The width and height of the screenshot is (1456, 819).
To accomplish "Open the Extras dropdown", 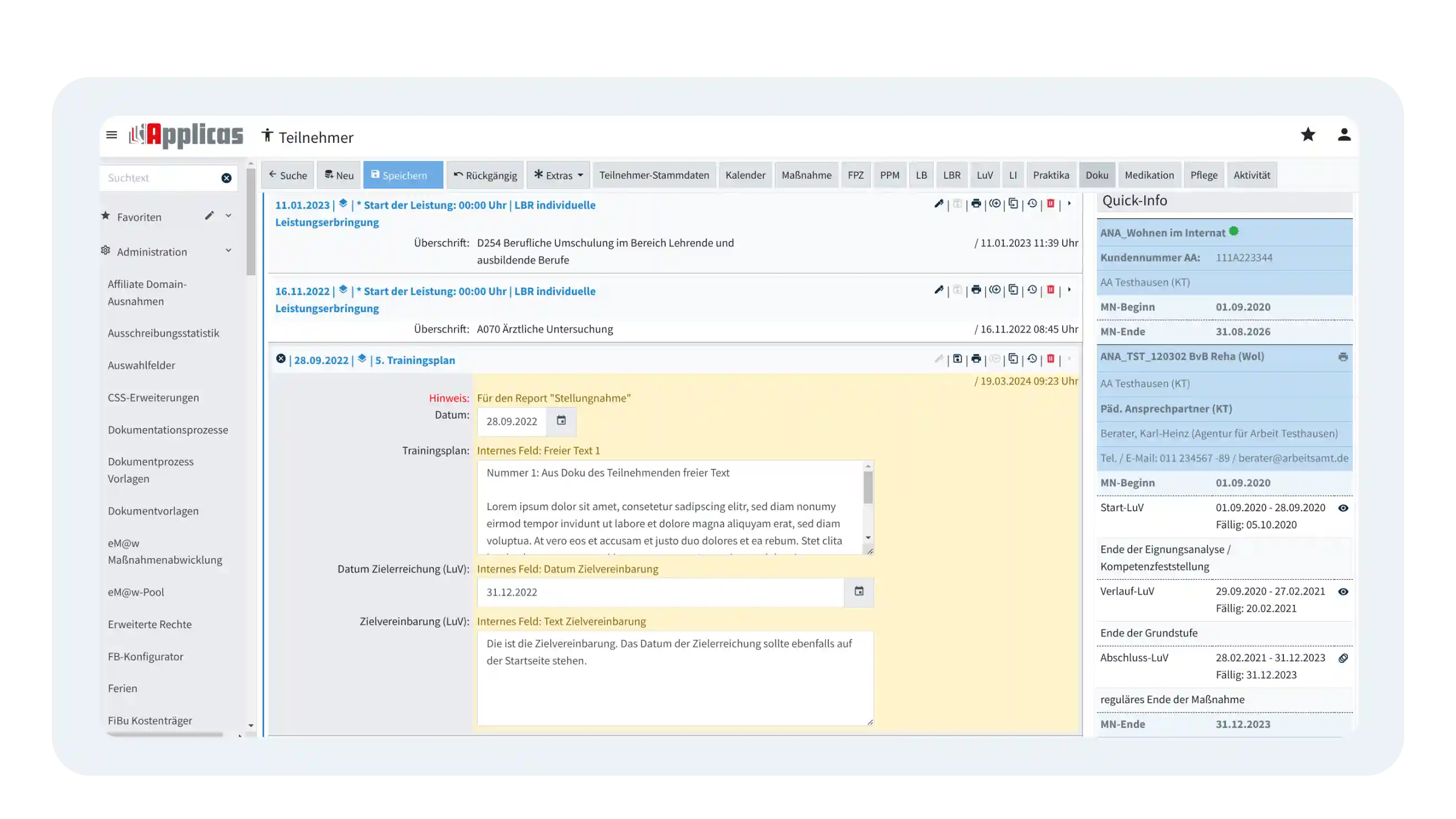I will click(558, 175).
